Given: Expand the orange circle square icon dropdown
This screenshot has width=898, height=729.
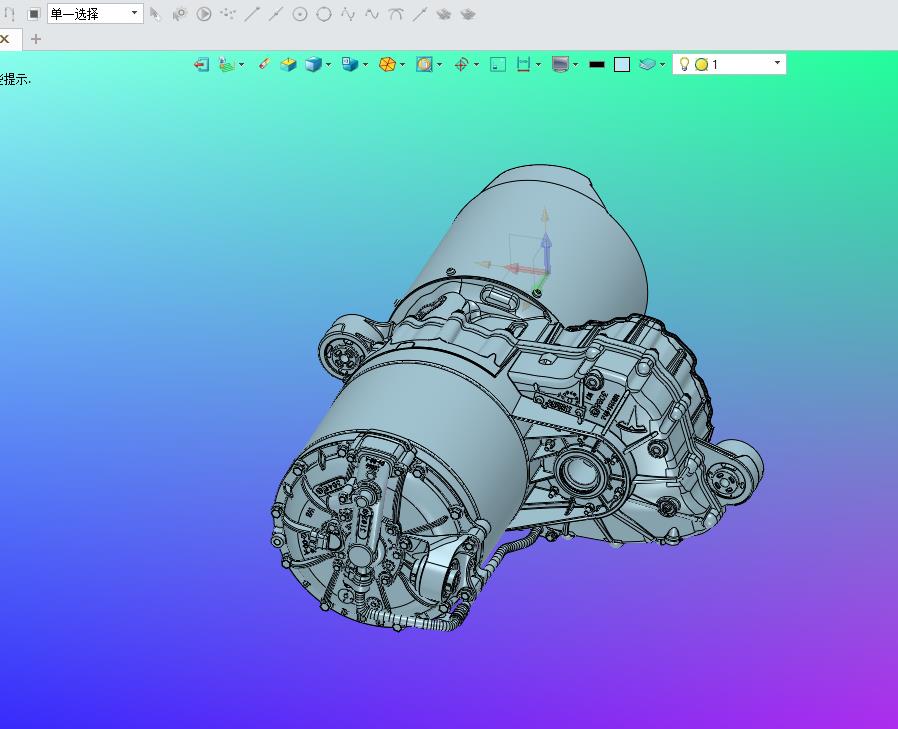Looking at the screenshot, I should 440,64.
